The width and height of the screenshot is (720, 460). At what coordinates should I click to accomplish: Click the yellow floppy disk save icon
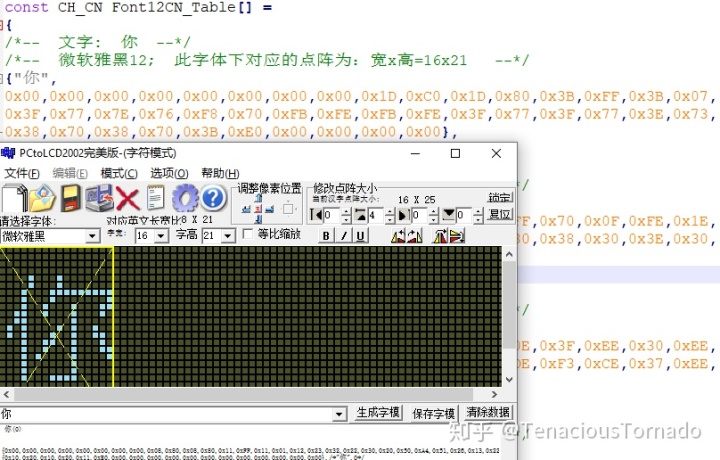click(71, 198)
